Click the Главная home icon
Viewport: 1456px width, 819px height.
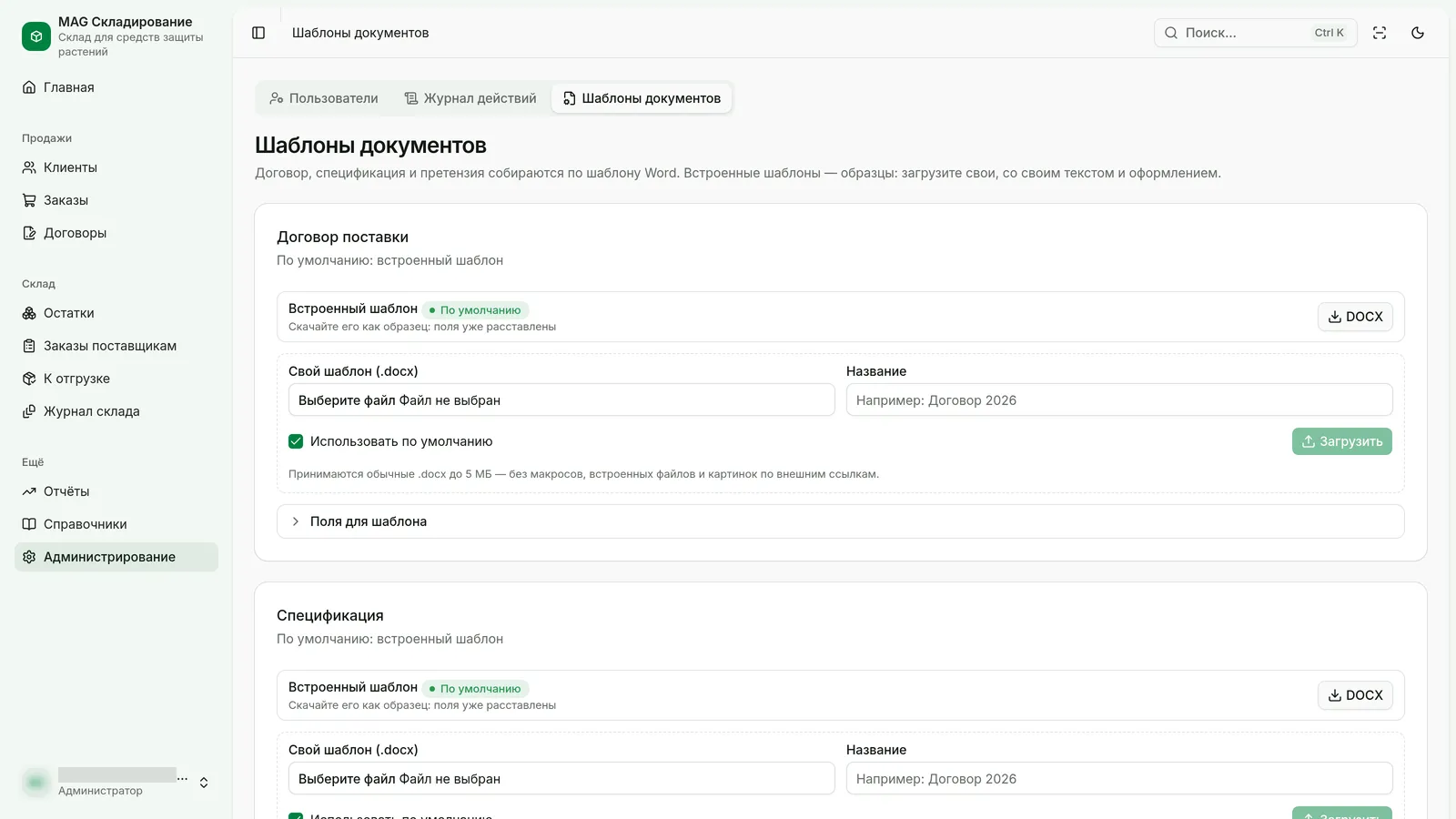[29, 87]
